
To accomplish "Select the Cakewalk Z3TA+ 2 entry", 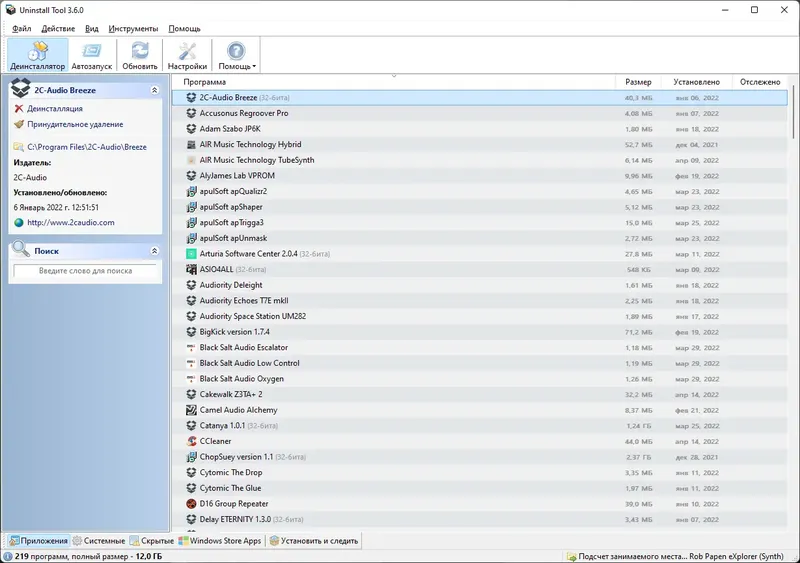I will (x=480, y=395).
